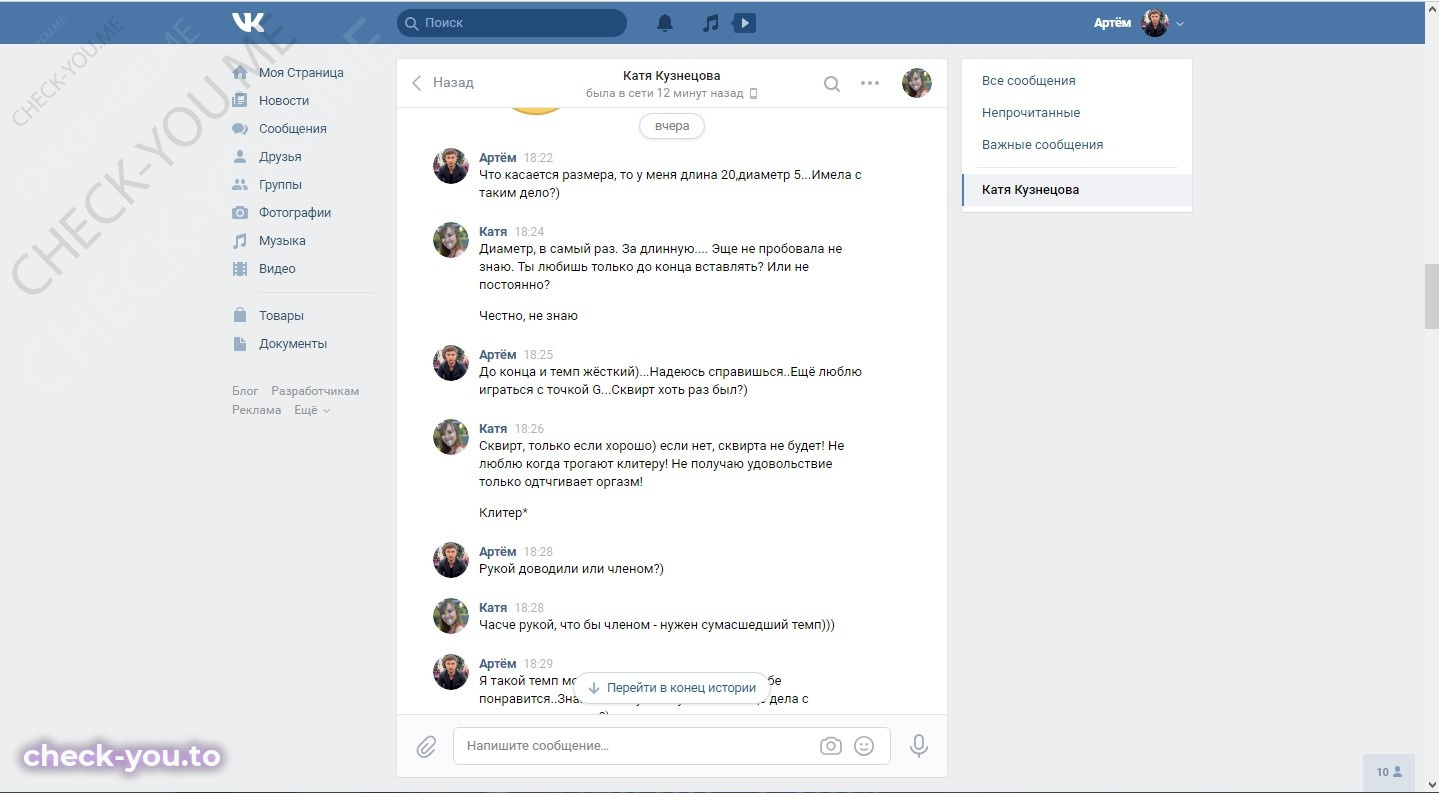Open chat actions three-dots menu

tap(870, 83)
